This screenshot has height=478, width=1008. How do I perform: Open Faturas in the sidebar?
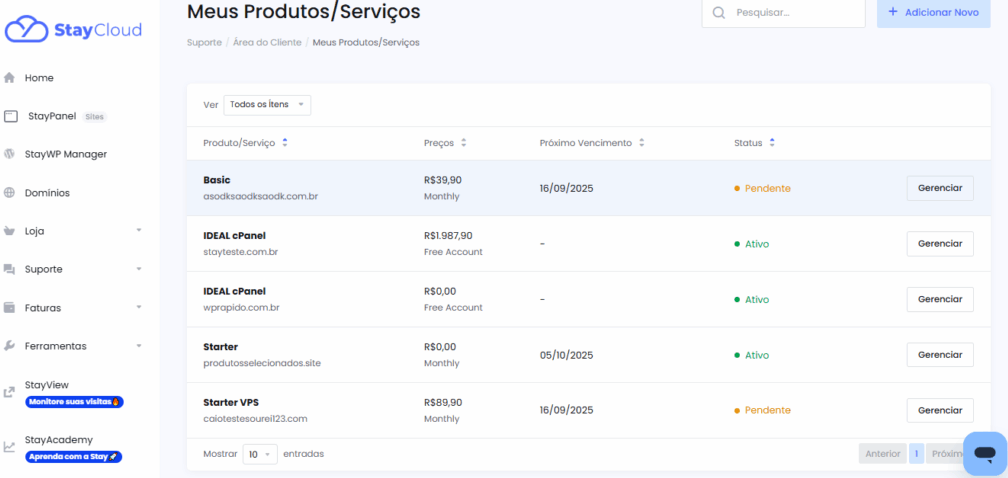pyautogui.click(x=43, y=308)
